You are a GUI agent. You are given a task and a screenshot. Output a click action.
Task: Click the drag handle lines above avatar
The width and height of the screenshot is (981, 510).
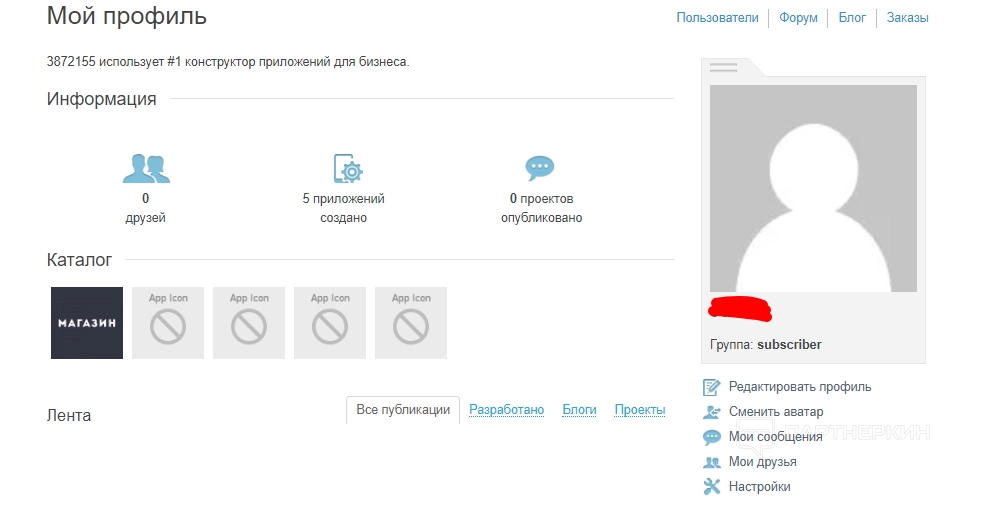point(723,68)
